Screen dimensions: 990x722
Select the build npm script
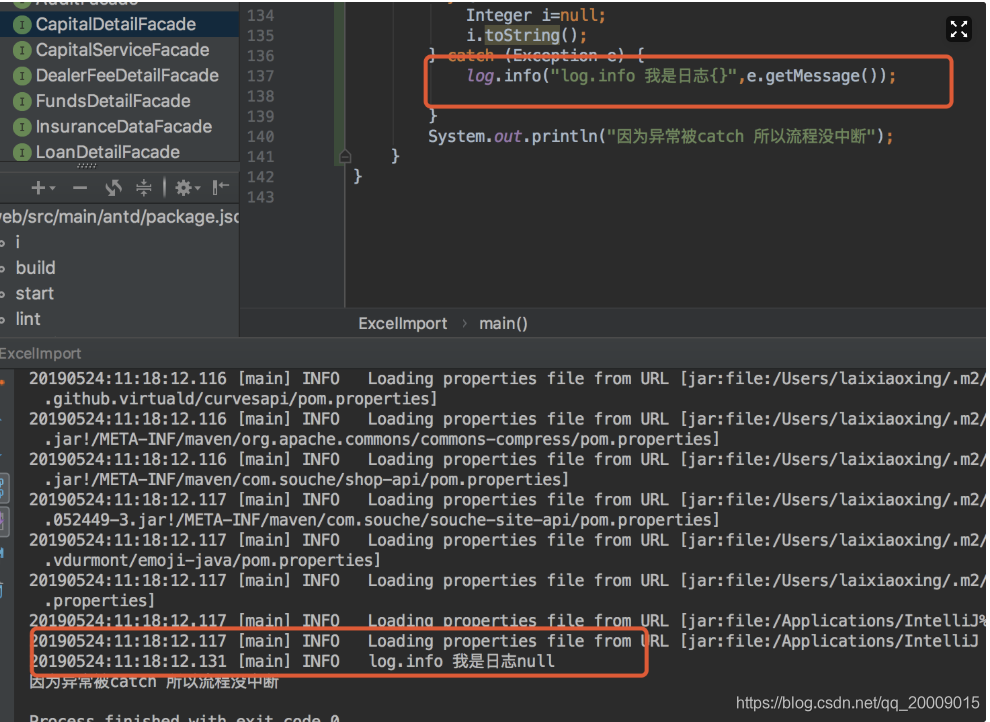35,268
